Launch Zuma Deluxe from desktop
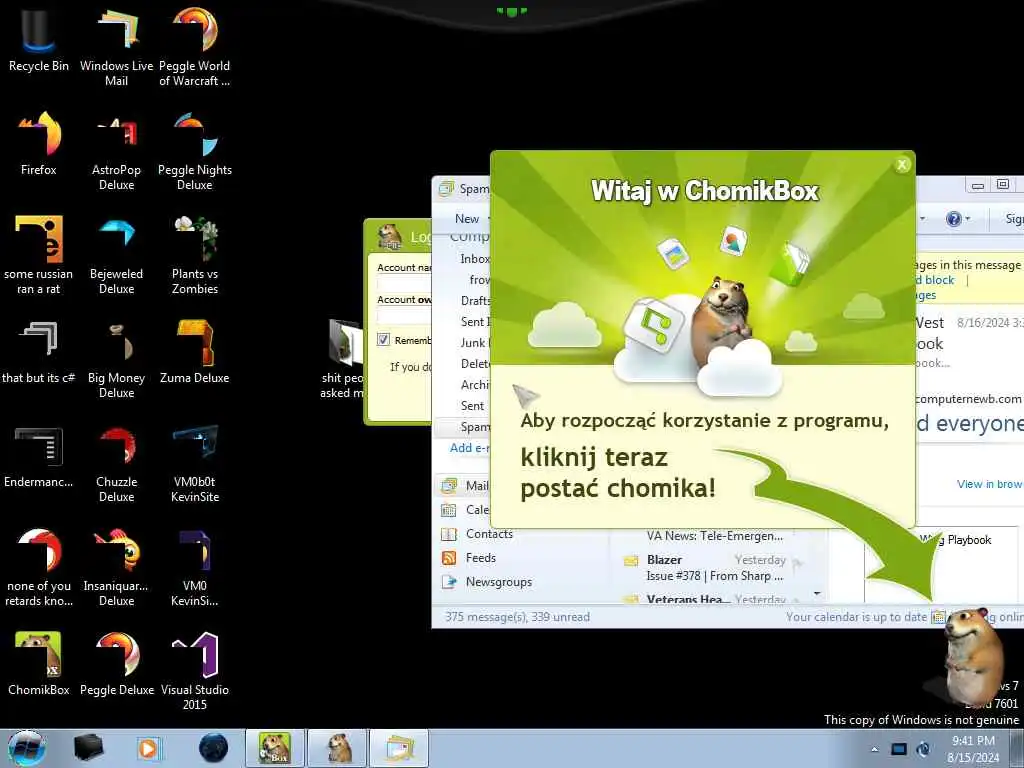 (195, 351)
